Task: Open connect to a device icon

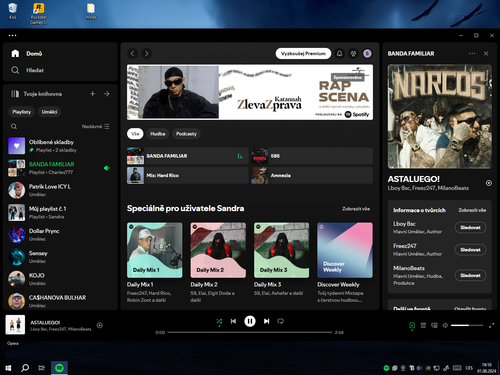Action: (x=434, y=325)
